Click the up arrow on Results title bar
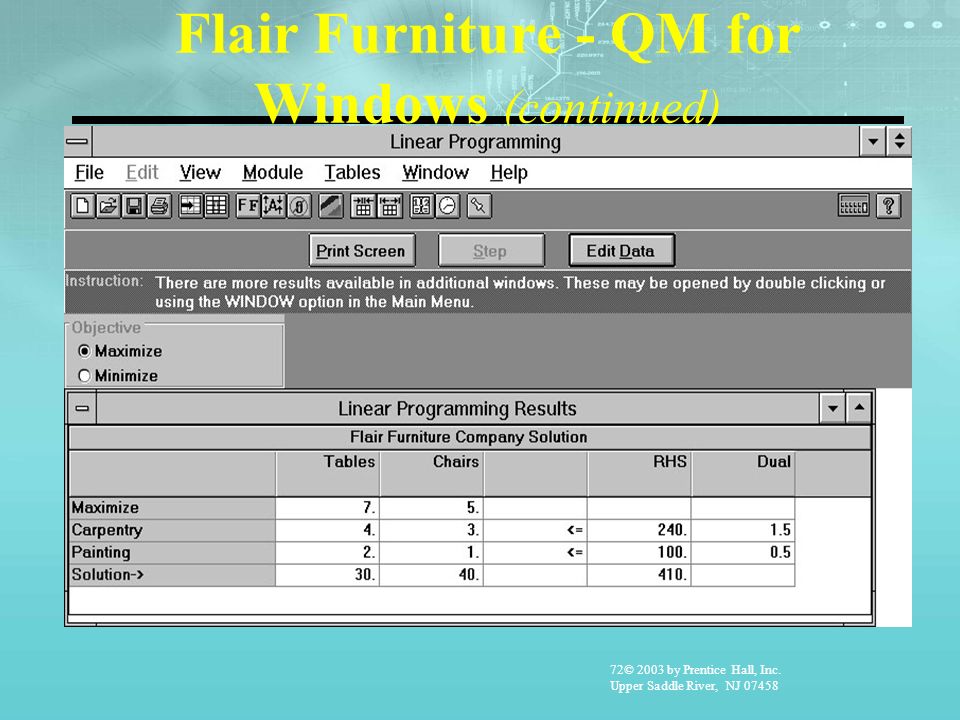The width and height of the screenshot is (960, 720). click(859, 408)
